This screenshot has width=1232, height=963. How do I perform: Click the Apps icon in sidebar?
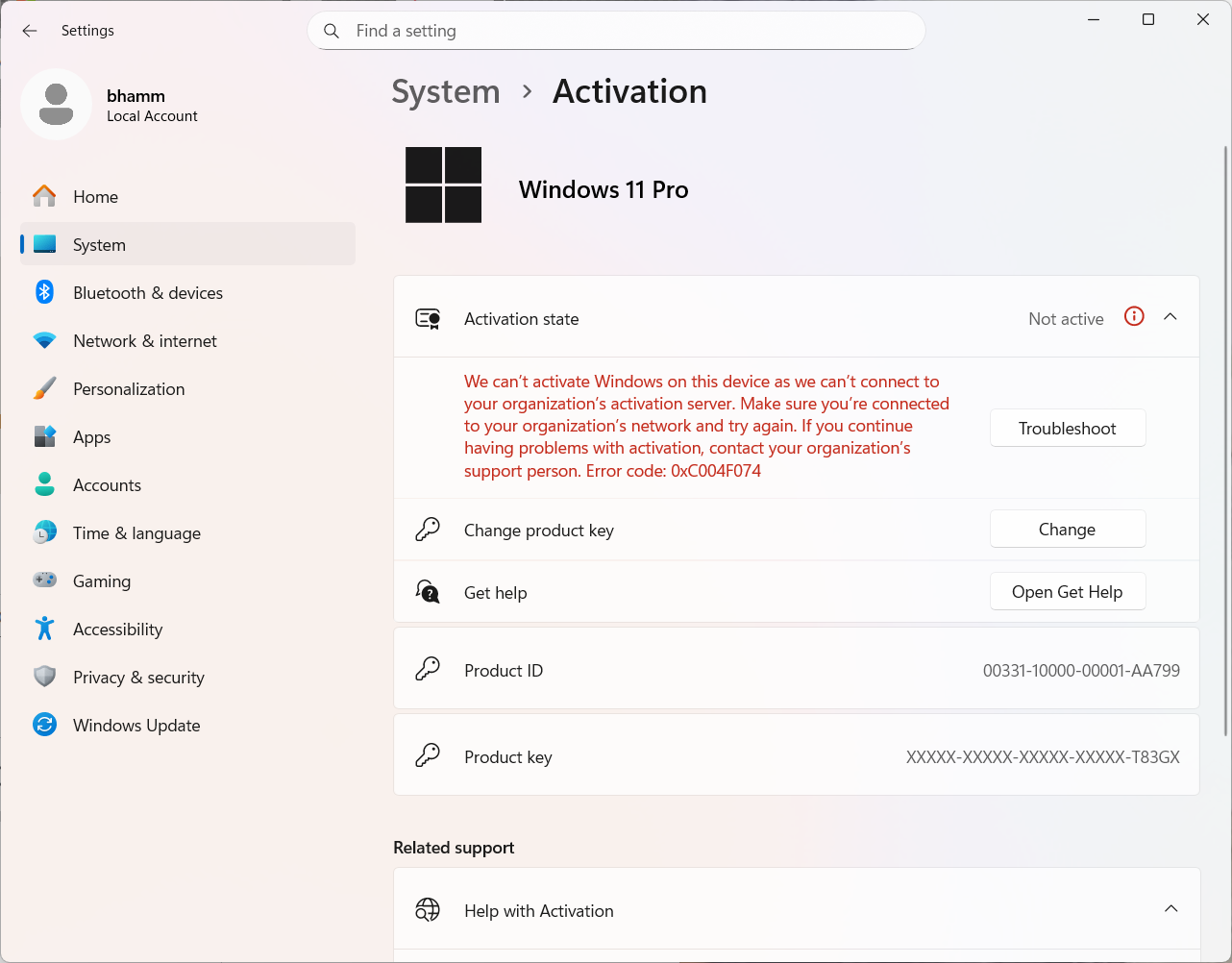44,436
